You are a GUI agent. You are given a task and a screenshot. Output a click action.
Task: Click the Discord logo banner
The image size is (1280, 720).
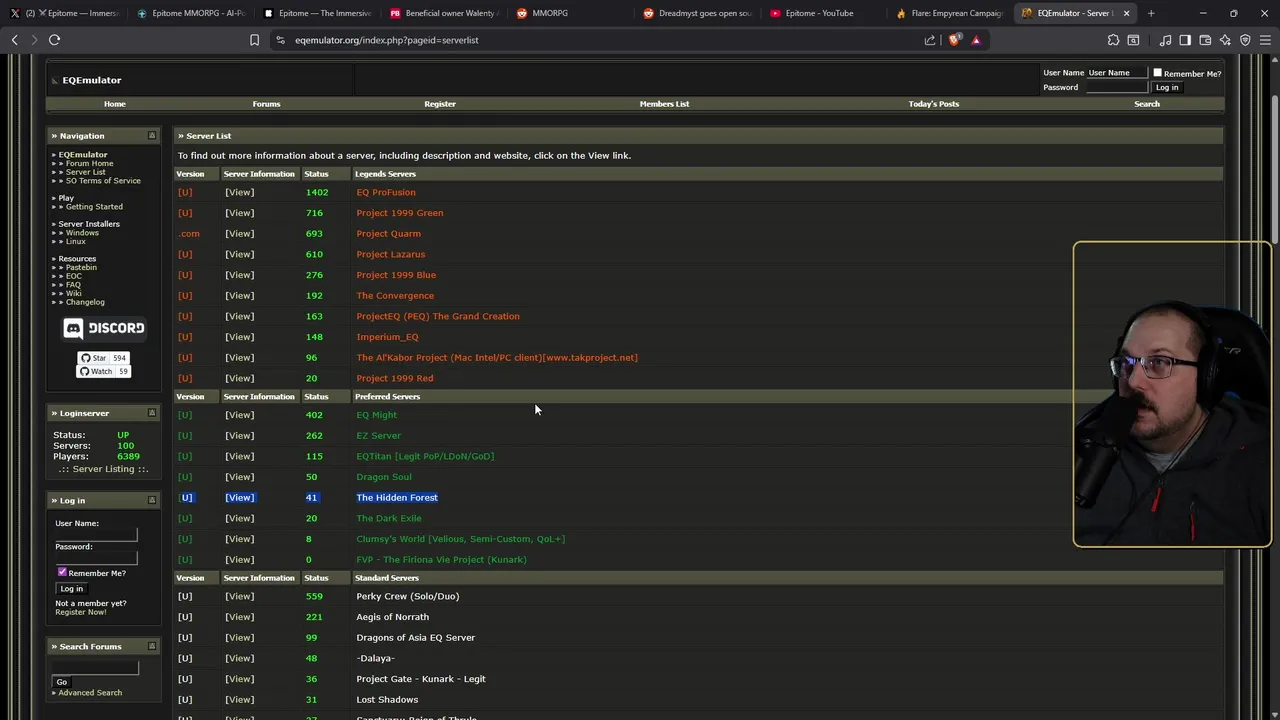(104, 328)
